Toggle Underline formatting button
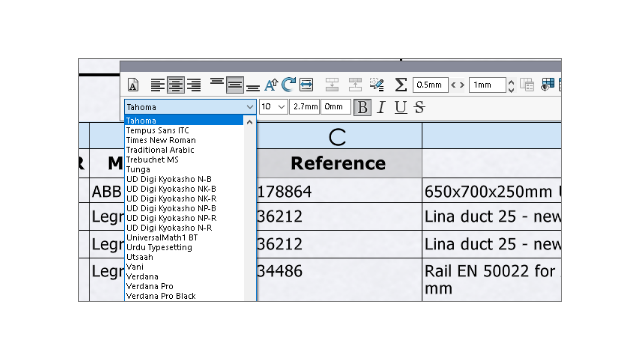The width and height of the screenshot is (640, 360). [400, 107]
